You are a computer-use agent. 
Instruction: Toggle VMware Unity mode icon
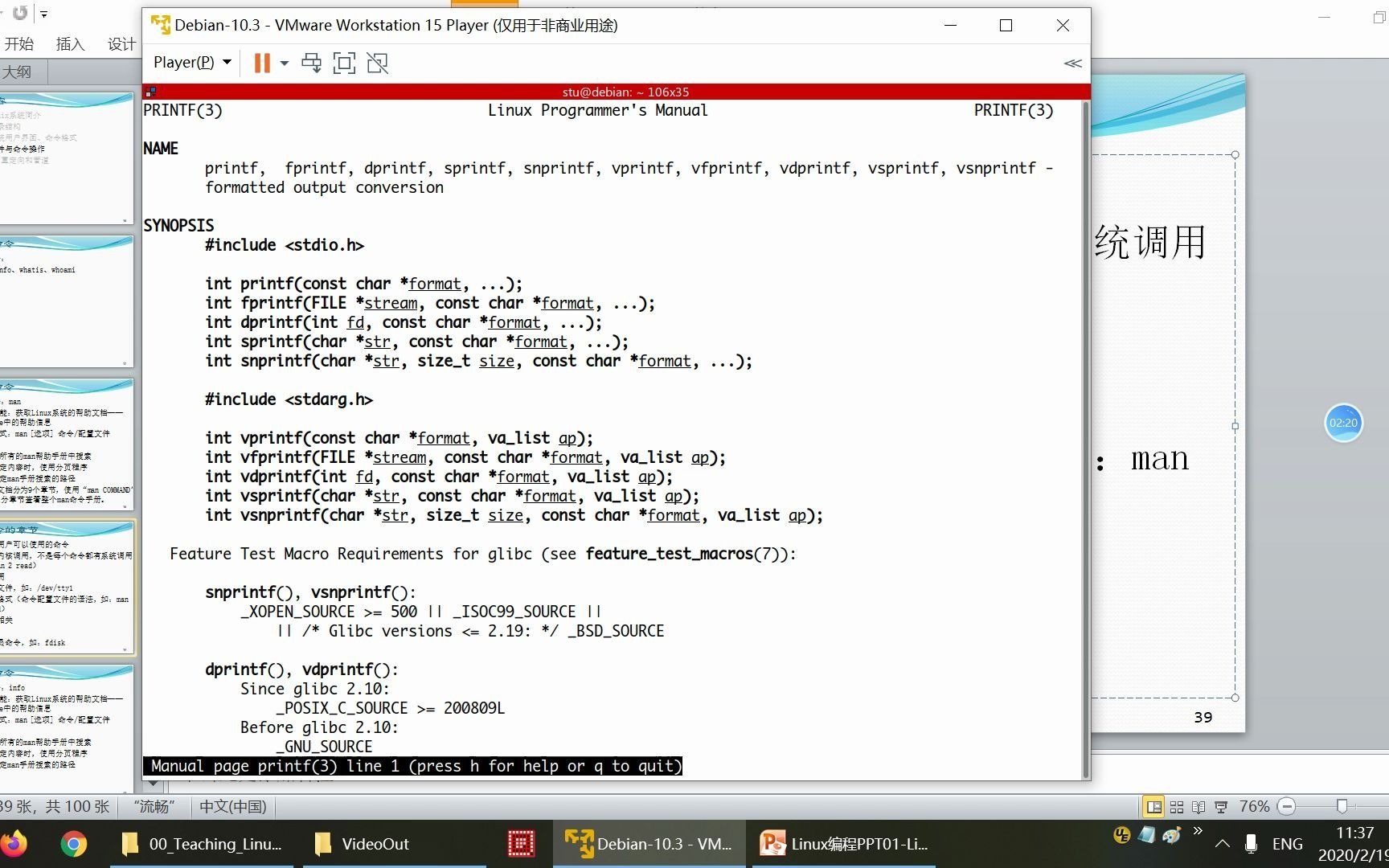click(x=377, y=63)
